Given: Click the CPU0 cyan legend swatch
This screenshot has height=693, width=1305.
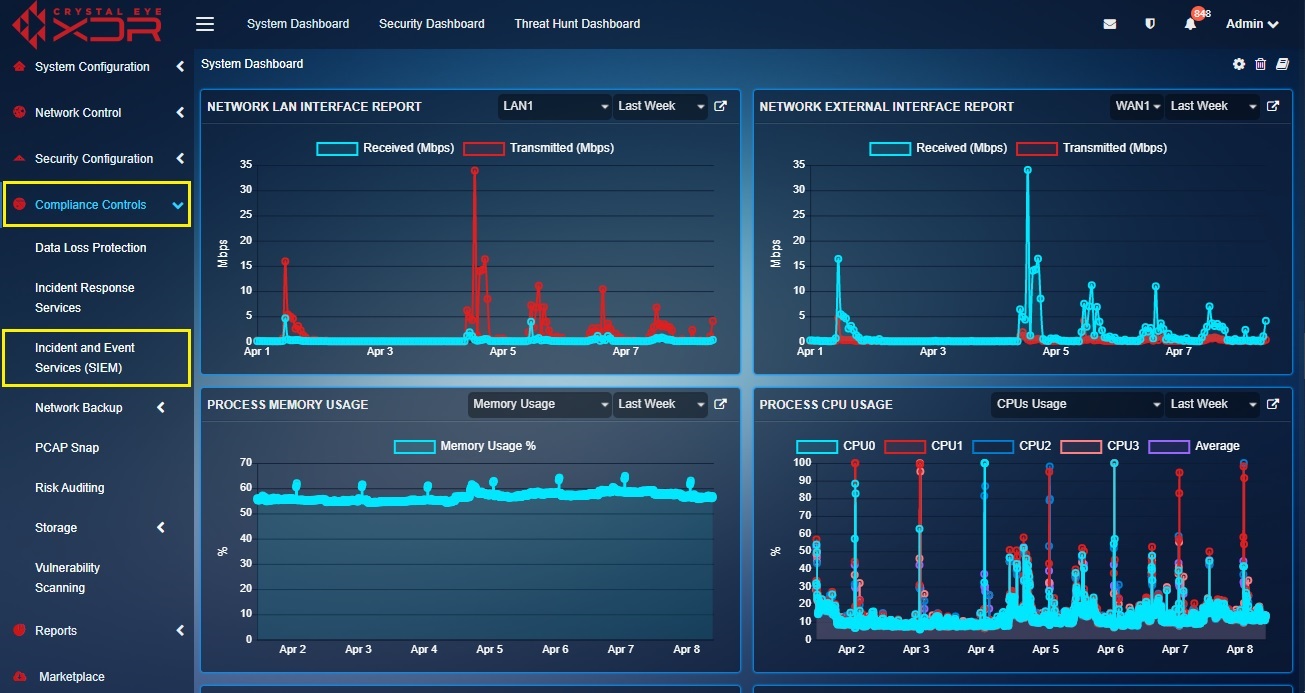Looking at the screenshot, I should tap(816, 446).
